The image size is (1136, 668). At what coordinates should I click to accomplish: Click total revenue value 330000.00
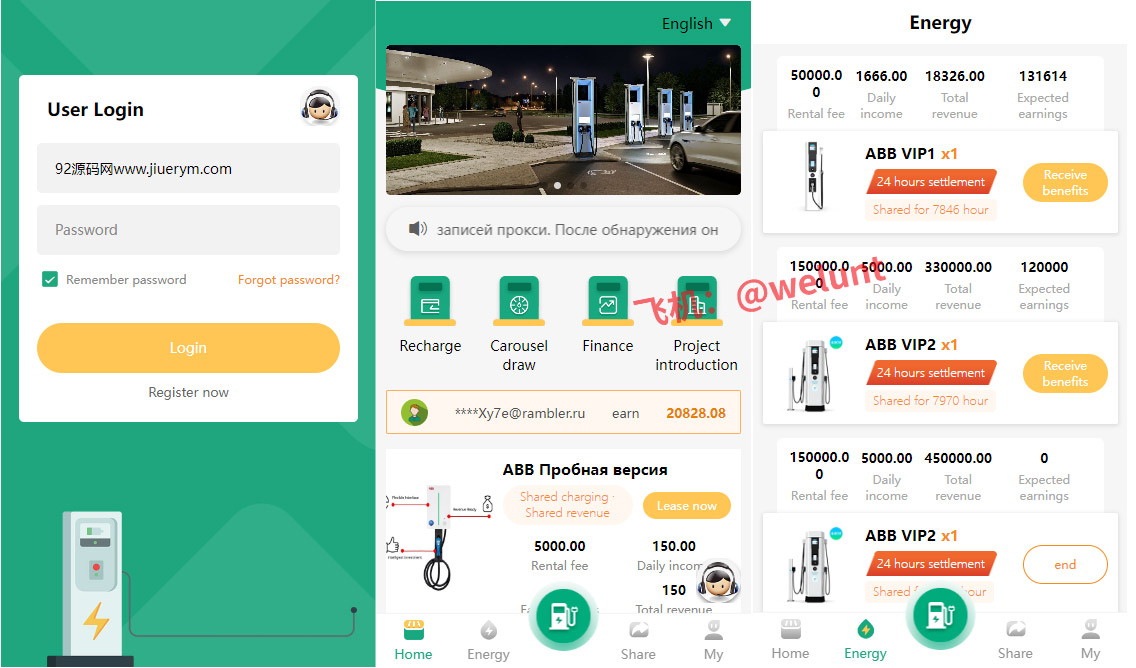tap(958, 267)
